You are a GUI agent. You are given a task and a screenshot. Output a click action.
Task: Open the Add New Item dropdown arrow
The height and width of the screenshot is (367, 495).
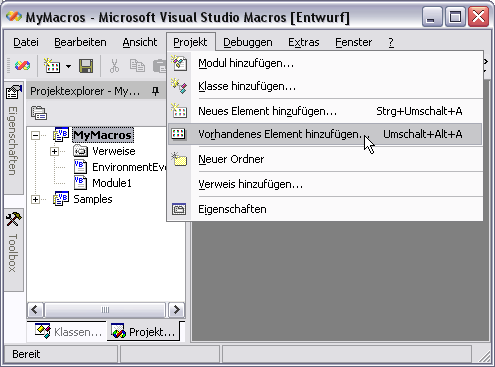click(68, 66)
